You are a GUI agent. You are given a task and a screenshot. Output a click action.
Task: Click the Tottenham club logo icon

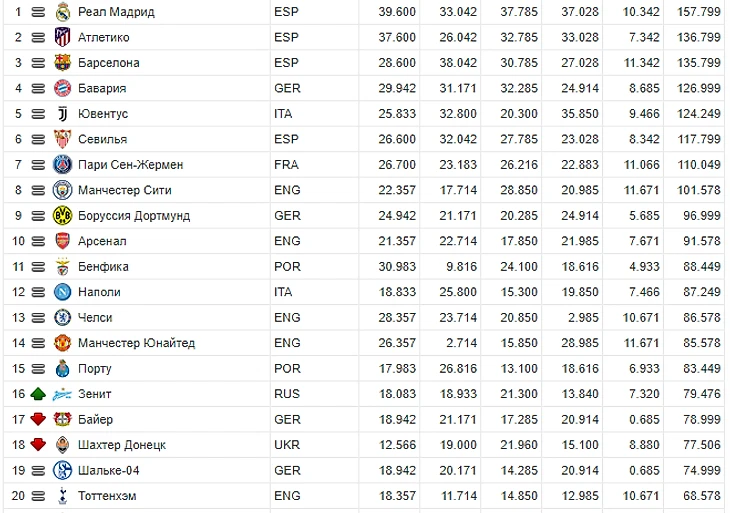63,496
